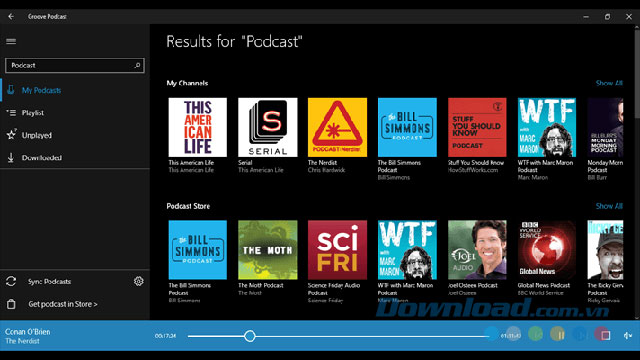Click the Playlist list icon
This screenshot has height=360, width=640.
click(x=11, y=113)
